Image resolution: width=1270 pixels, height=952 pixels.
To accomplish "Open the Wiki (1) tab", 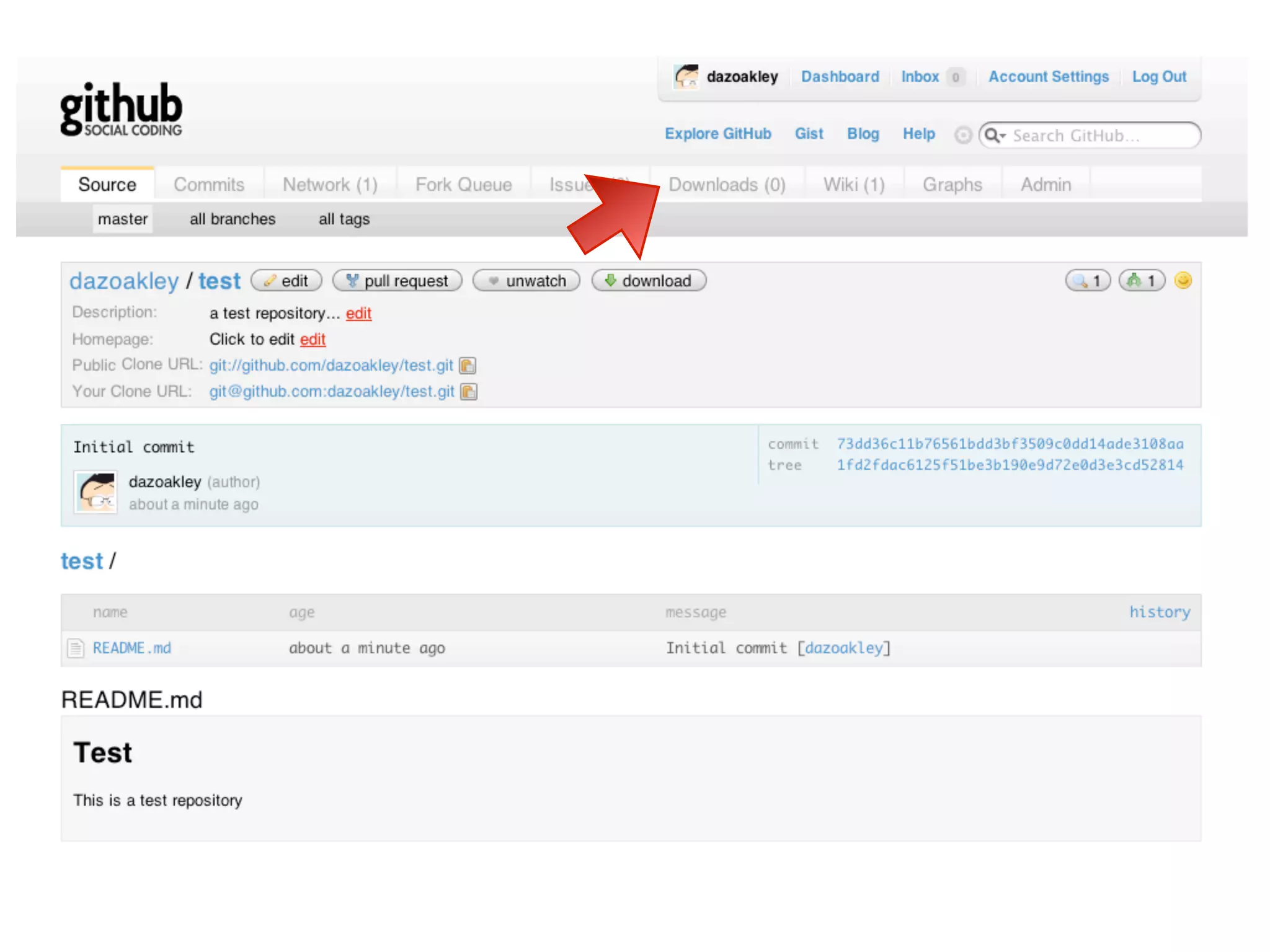I will point(854,185).
